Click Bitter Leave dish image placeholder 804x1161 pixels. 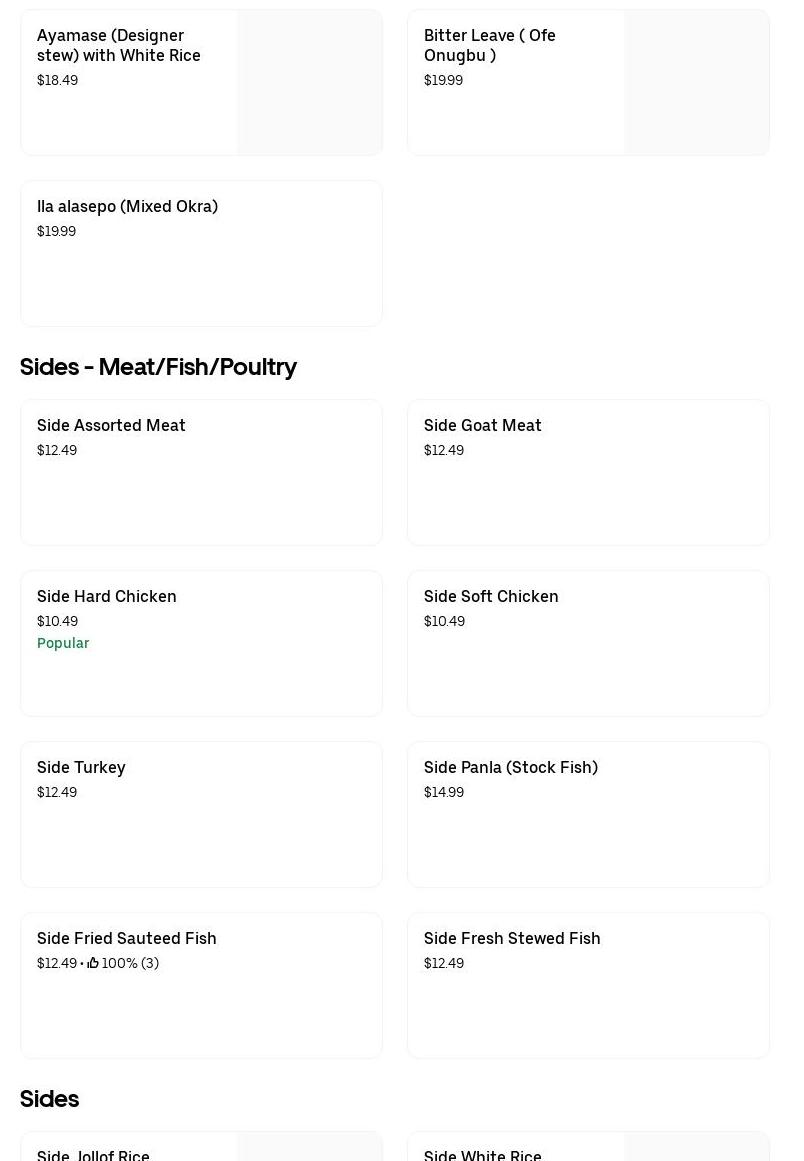coord(697,83)
